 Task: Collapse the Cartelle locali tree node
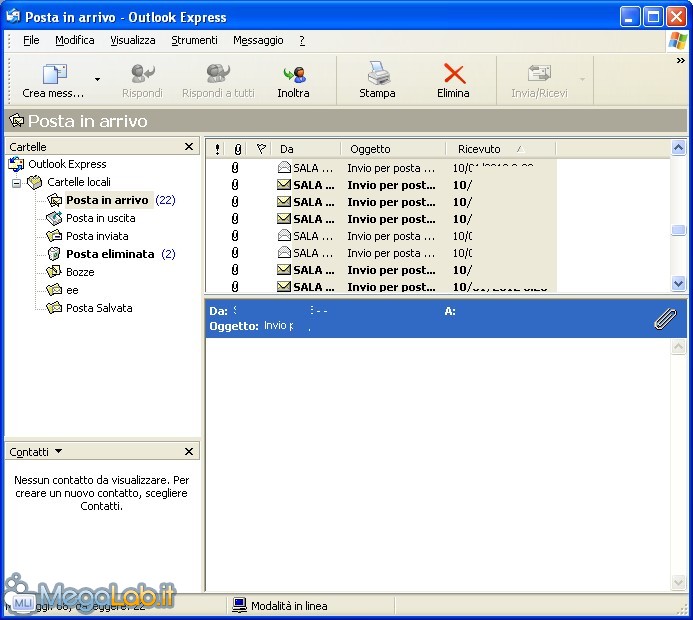16,183
